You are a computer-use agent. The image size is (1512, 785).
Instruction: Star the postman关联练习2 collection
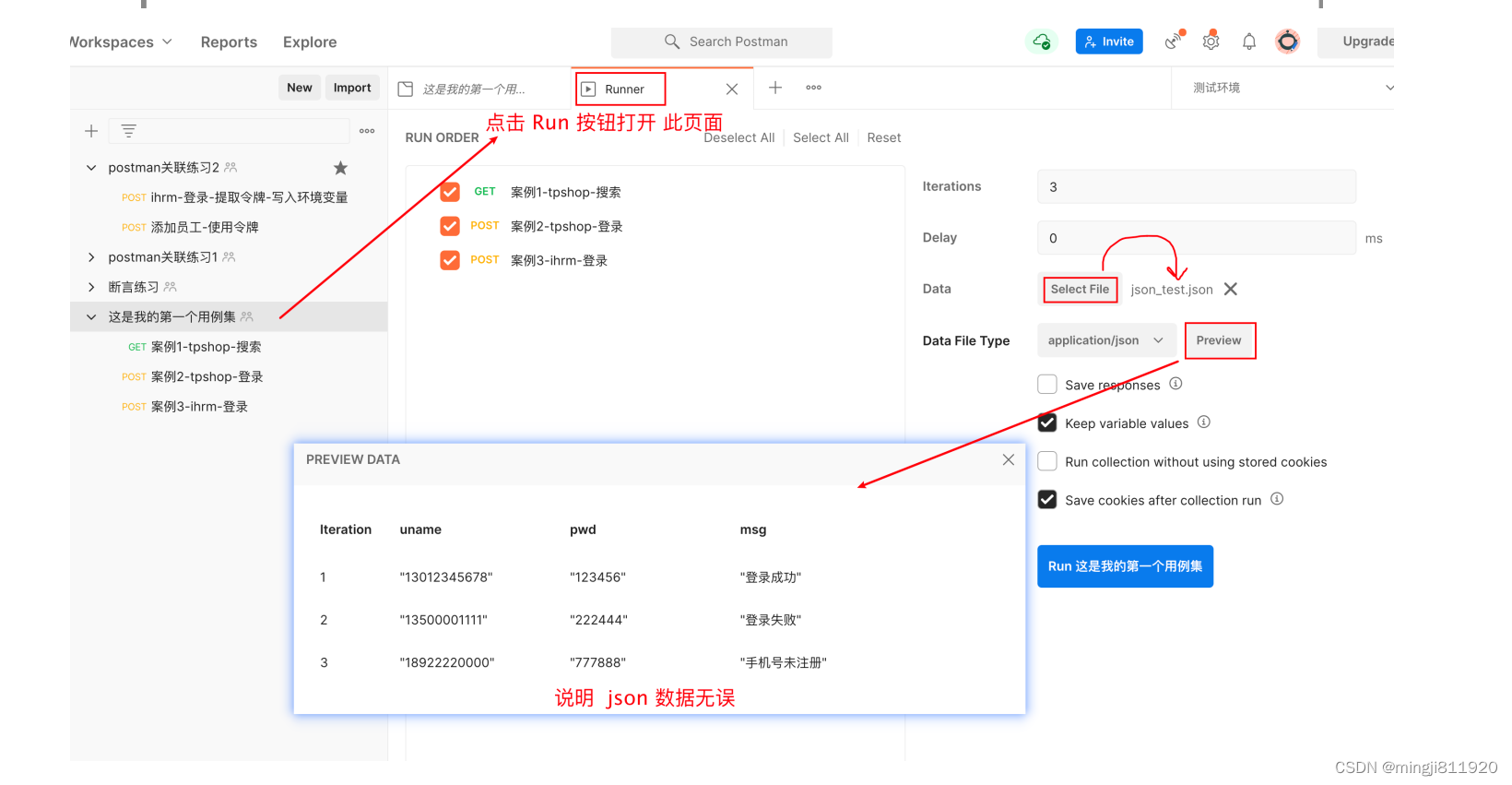point(340,168)
